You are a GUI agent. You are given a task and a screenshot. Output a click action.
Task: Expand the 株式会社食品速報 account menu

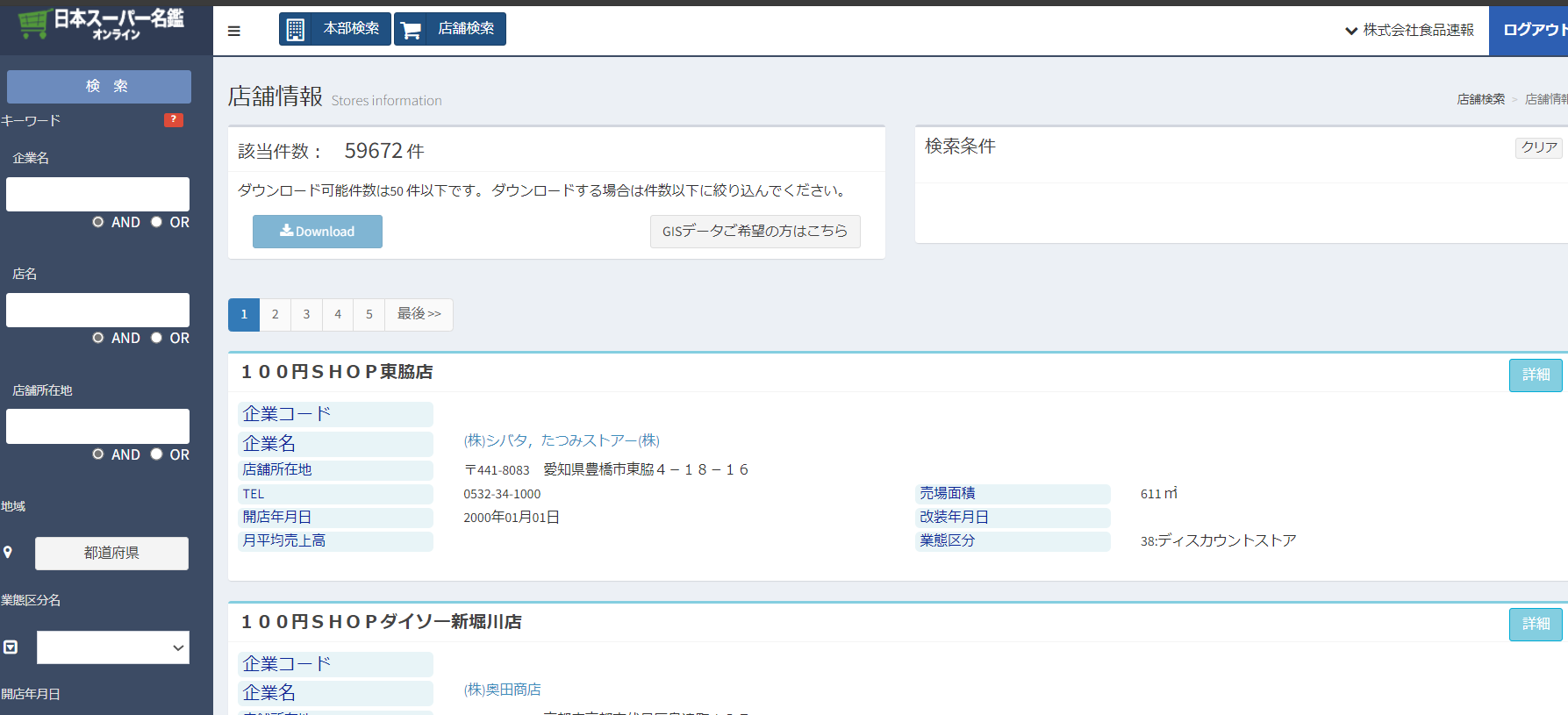[1409, 31]
